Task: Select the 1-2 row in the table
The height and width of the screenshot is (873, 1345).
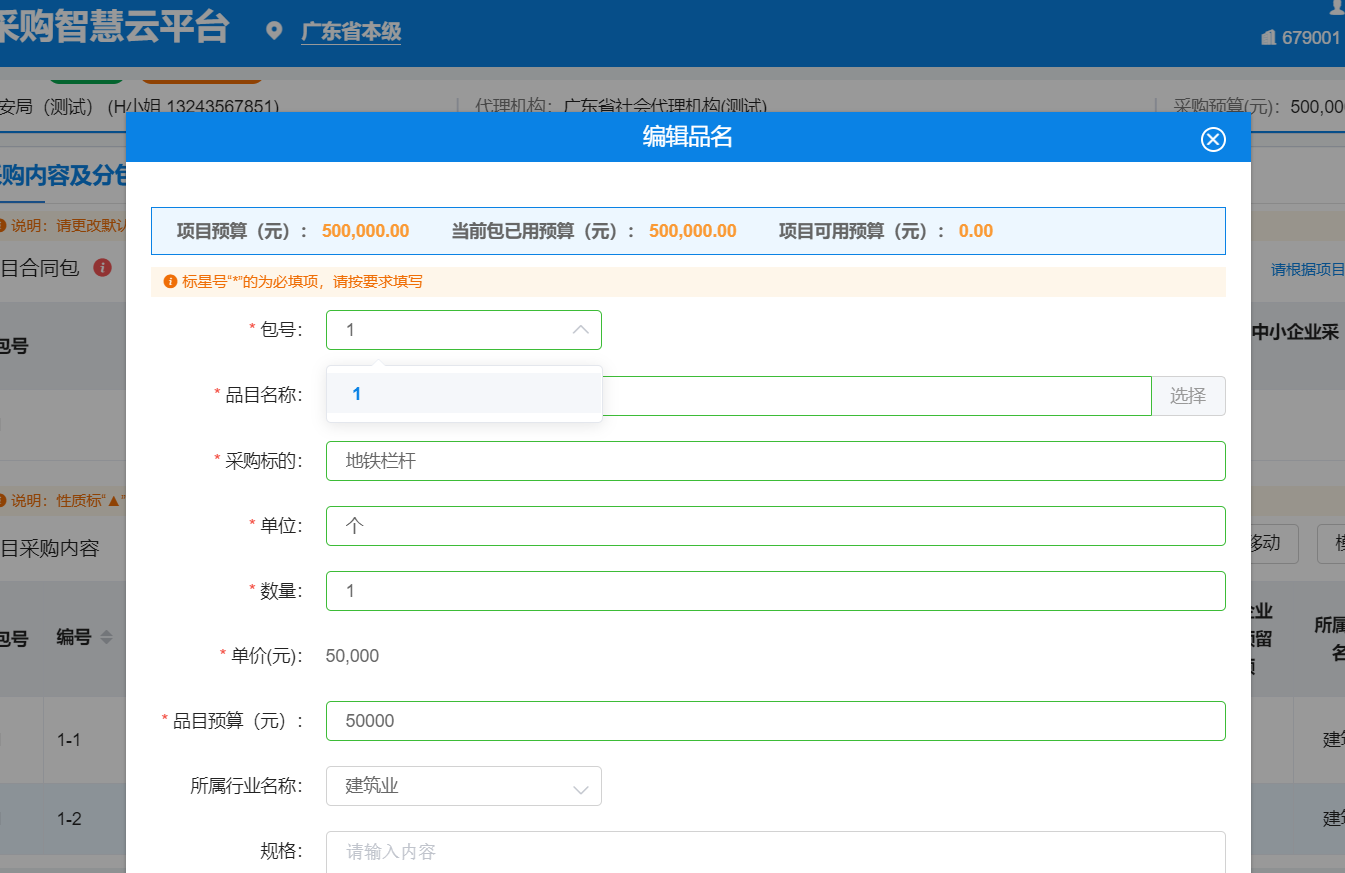Action: [x=69, y=819]
